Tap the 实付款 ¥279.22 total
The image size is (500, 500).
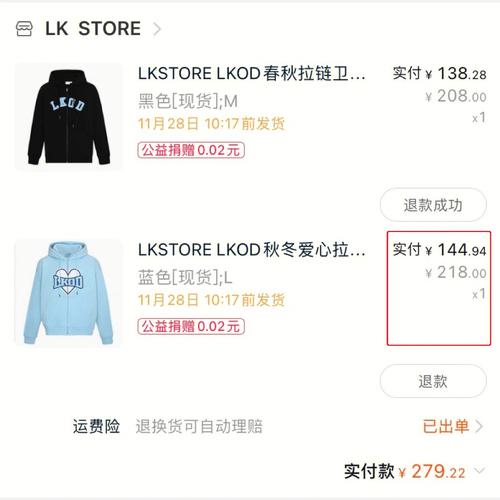[x=404, y=471]
